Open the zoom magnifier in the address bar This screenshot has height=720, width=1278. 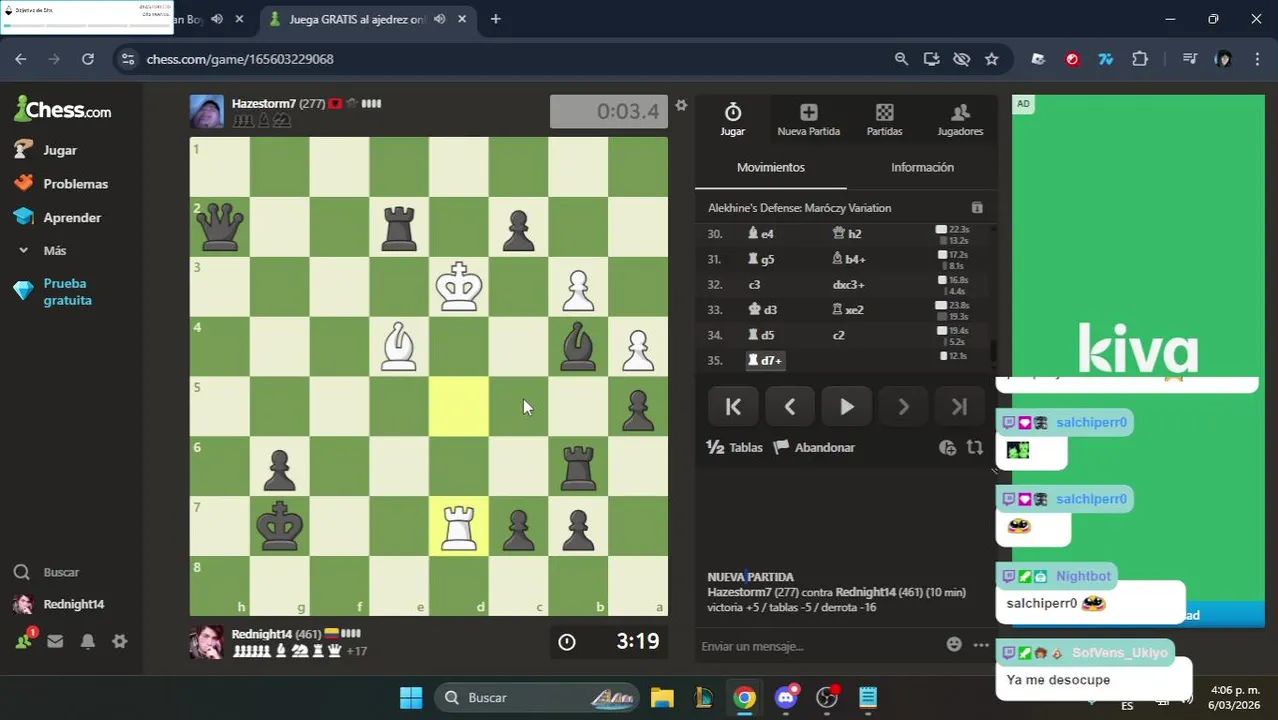pos(901,59)
